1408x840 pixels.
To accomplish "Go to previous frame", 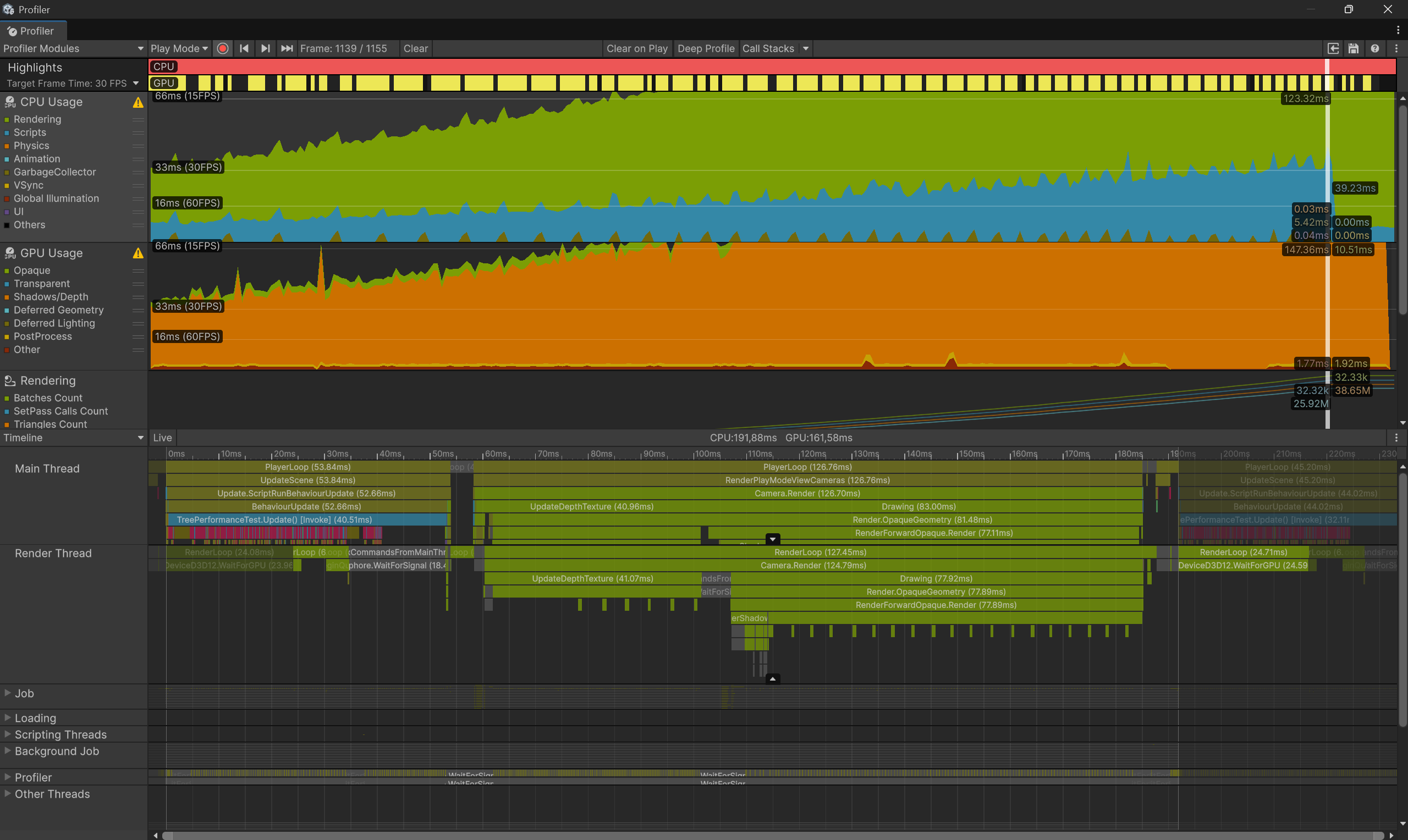I will pyautogui.click(x=244, y=49).
